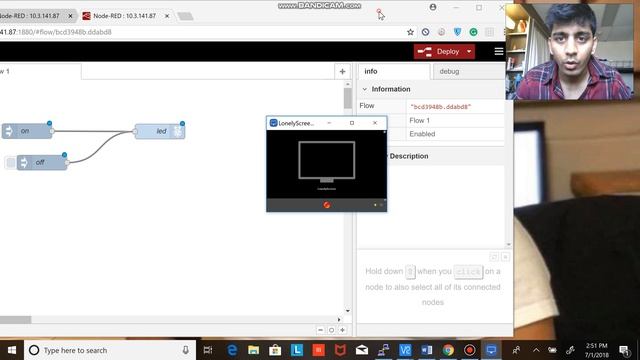Click the canvas scroll-down arrow
640x360 pixels.
(x=348, y=311)
